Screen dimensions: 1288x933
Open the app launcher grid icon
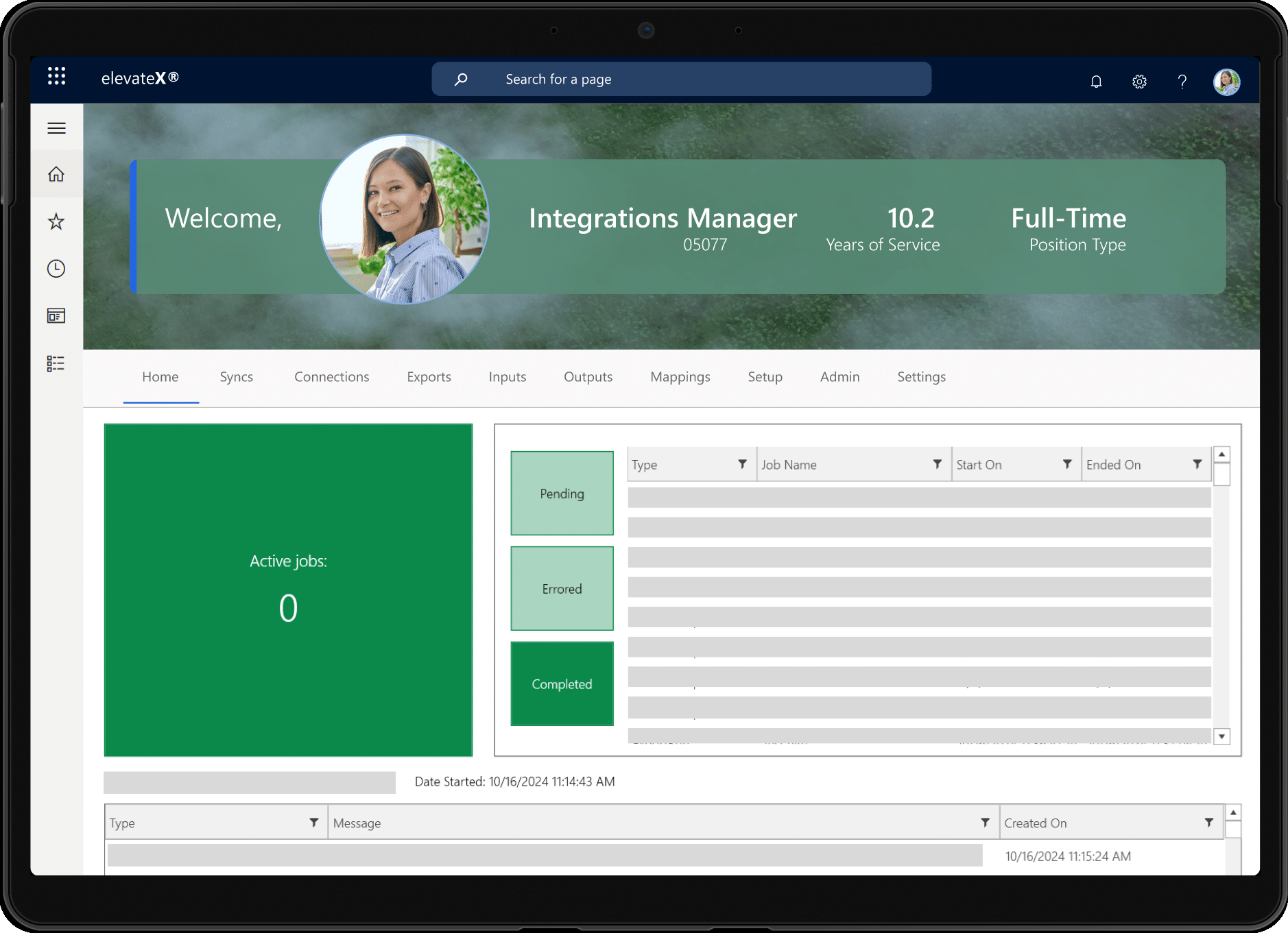(57, 76)
